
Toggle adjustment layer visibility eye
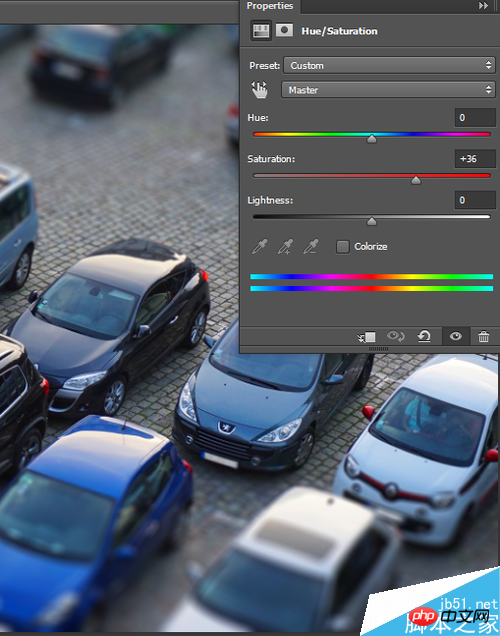pyautogui.click(x=456, y=336)
